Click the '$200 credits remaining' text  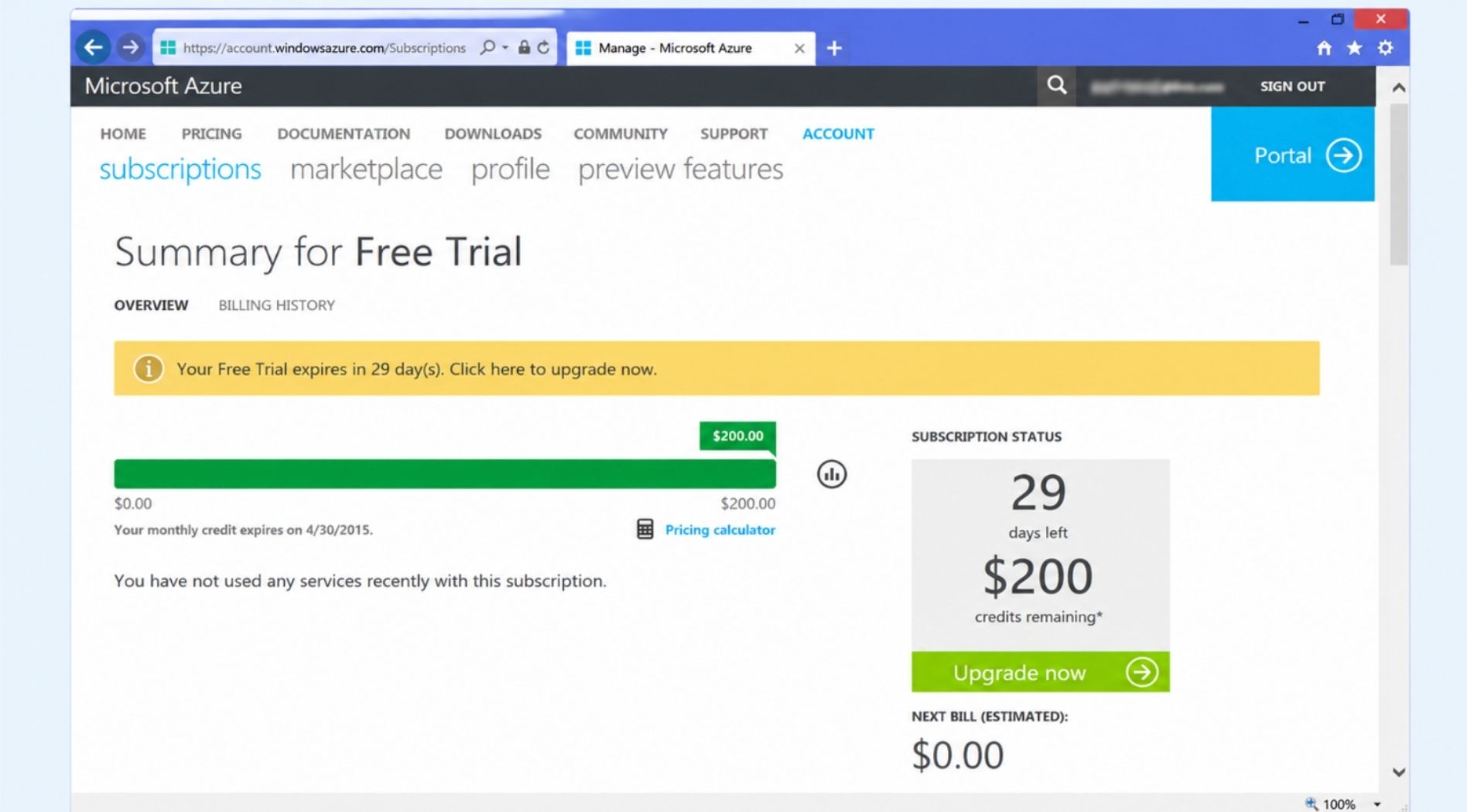pyautogui.click(x=1038, y=589)
